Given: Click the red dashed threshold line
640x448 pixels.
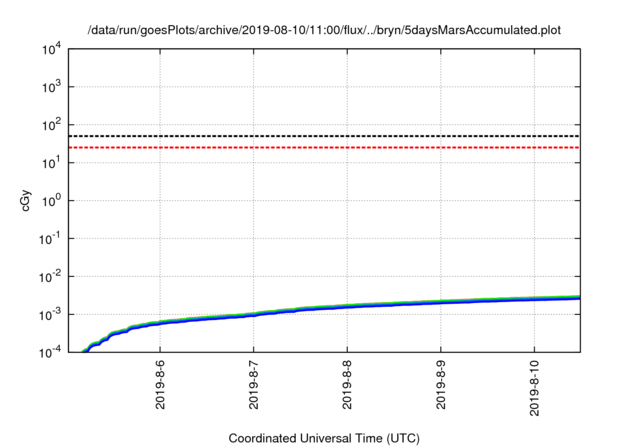Looking at the screenshot, I should click(324, 147).
